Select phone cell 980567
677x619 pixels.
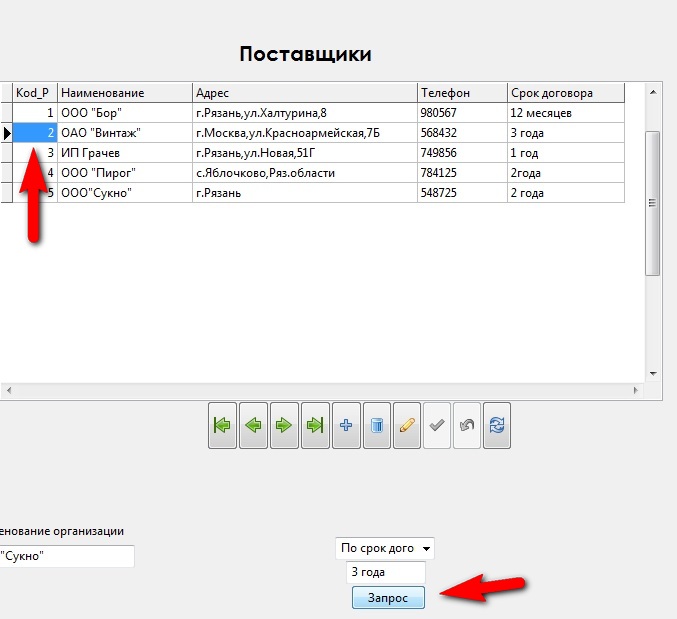(462, 113)
